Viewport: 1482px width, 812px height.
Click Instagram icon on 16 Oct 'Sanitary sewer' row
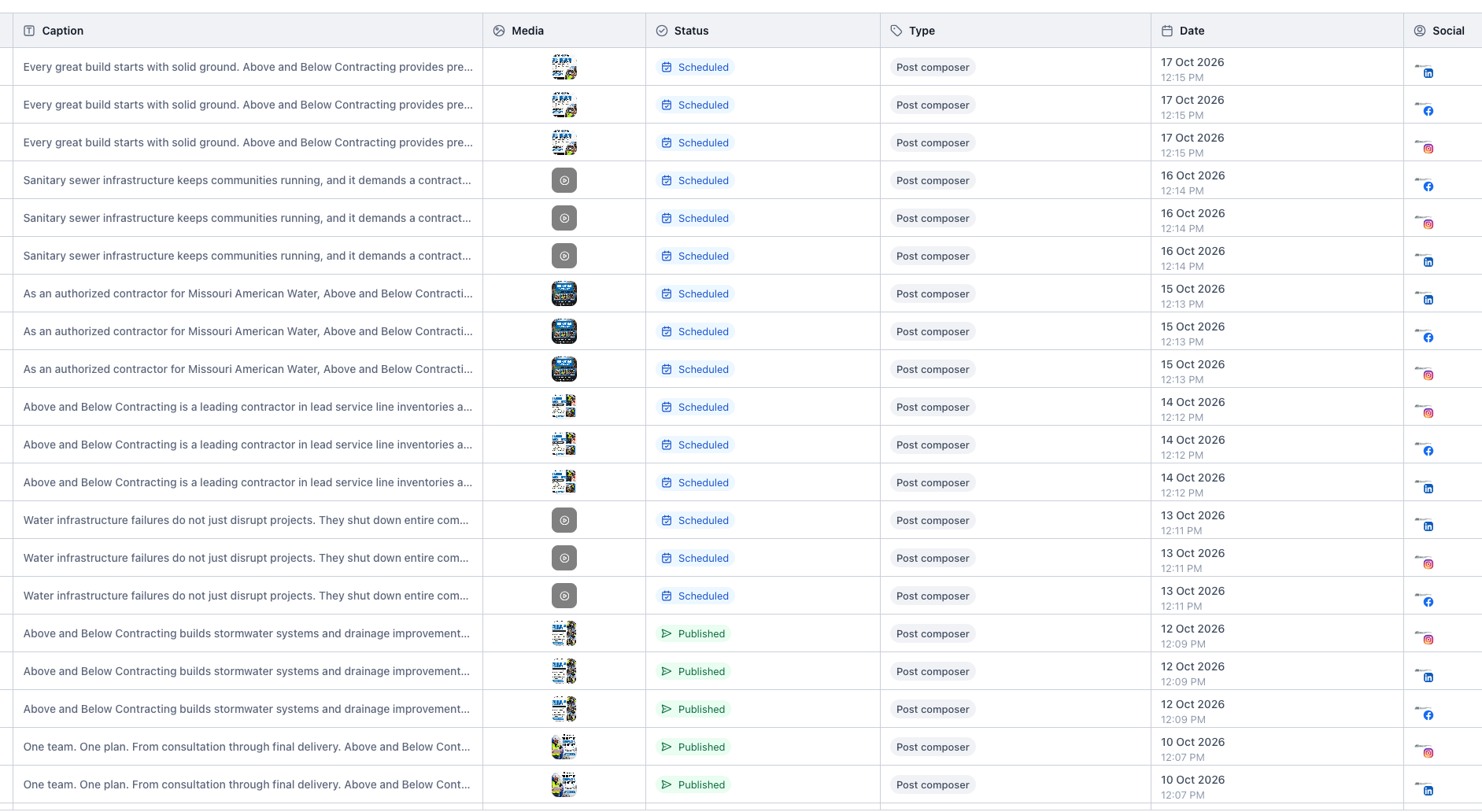(1428, 224)
